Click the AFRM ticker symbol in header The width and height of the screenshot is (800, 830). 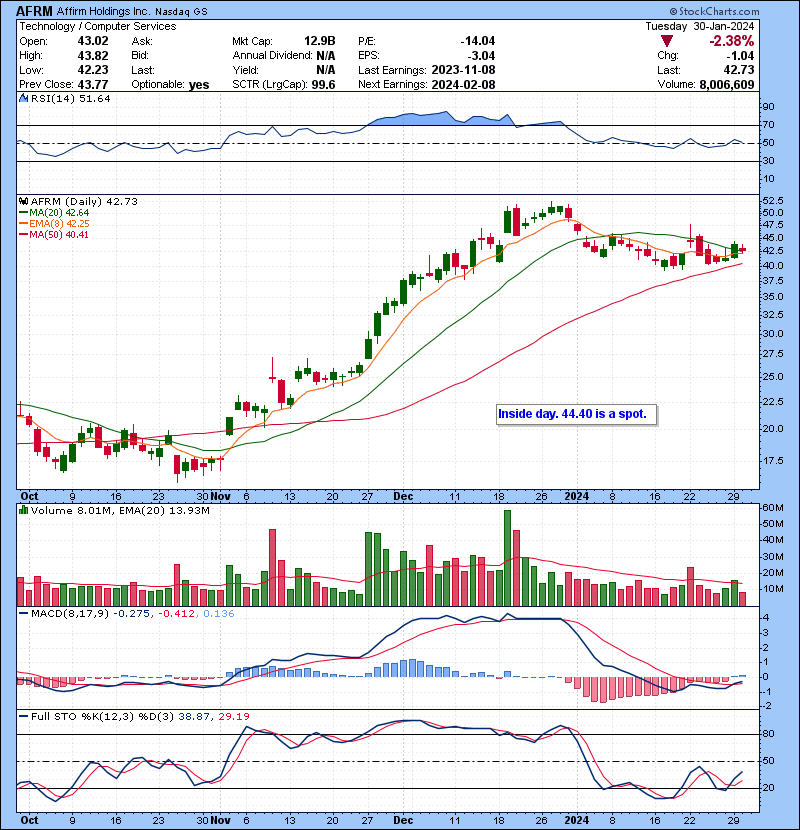pyautogui.click(x=34, y=11)
